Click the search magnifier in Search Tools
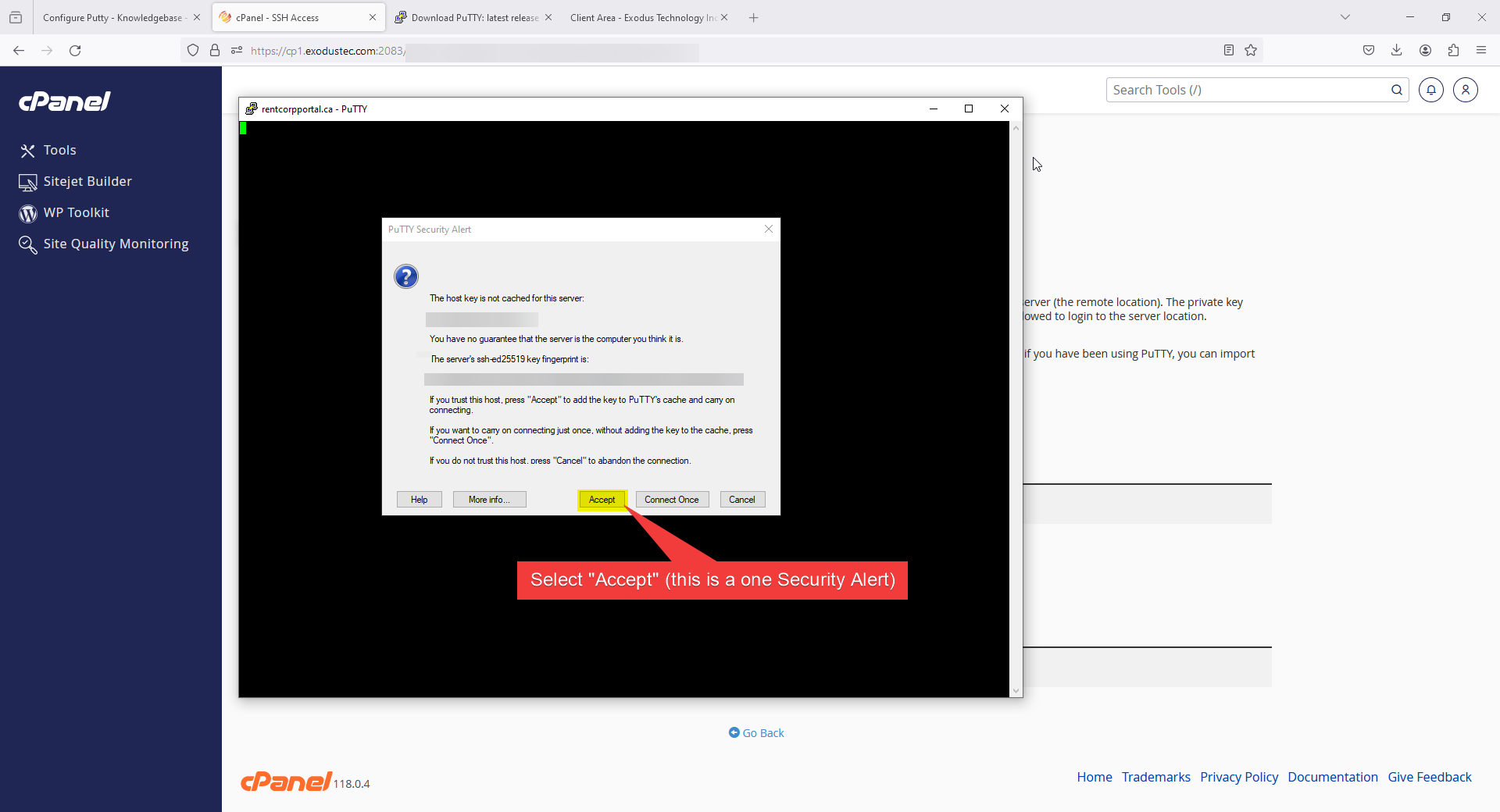The height and width of the screenshot is (812, 1500). click(x=1396, y=90)
